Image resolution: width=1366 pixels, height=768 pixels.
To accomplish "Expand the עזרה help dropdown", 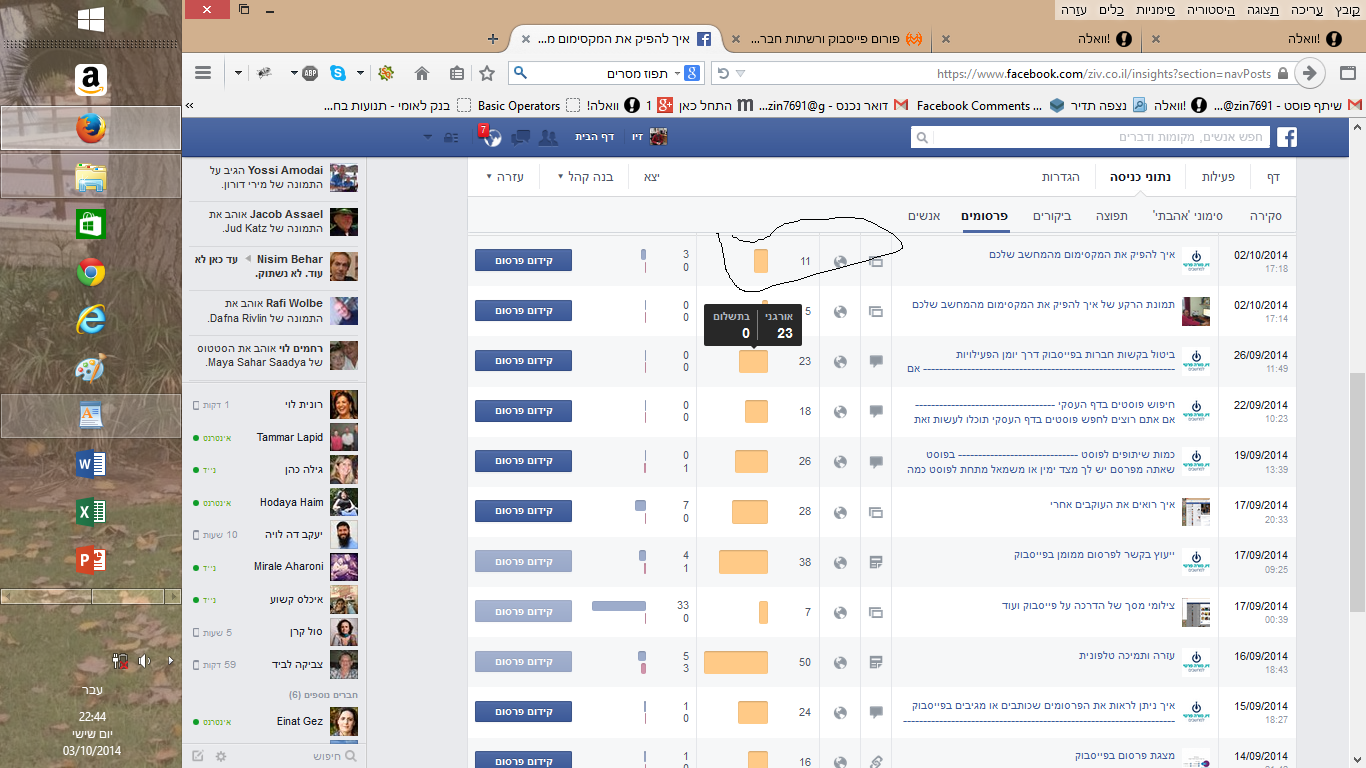I will click(505, 177).
